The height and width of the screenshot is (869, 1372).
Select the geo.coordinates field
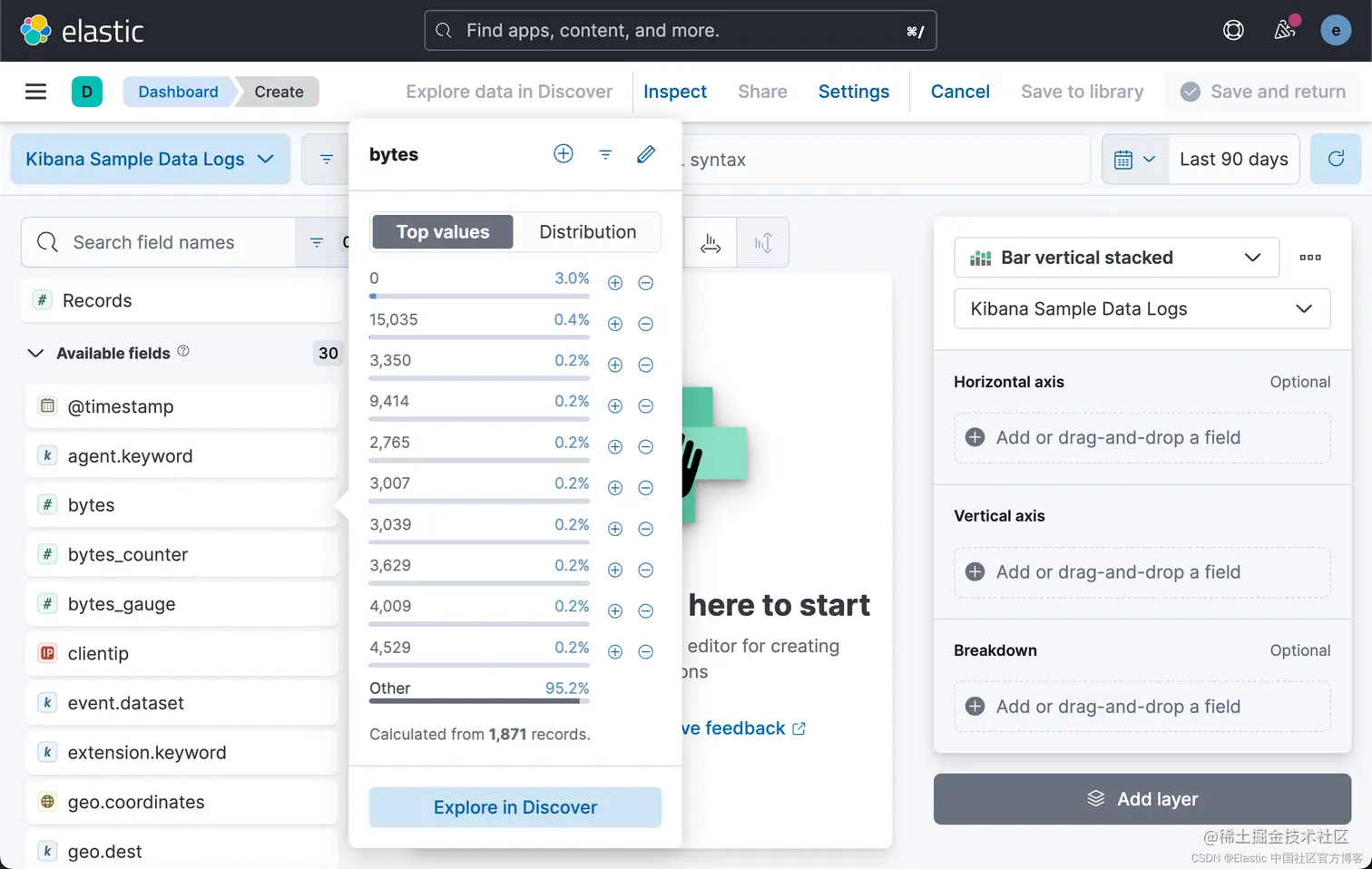pyautogui.click(x=181, y=802)
